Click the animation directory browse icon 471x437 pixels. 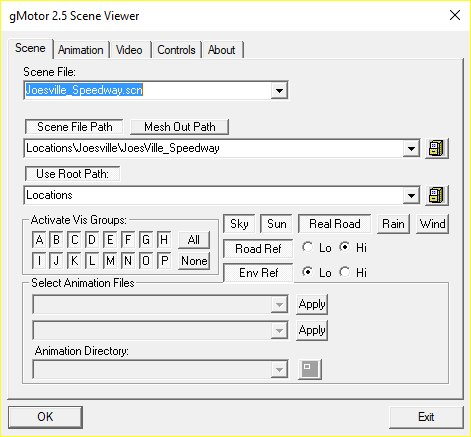point(310,369)
